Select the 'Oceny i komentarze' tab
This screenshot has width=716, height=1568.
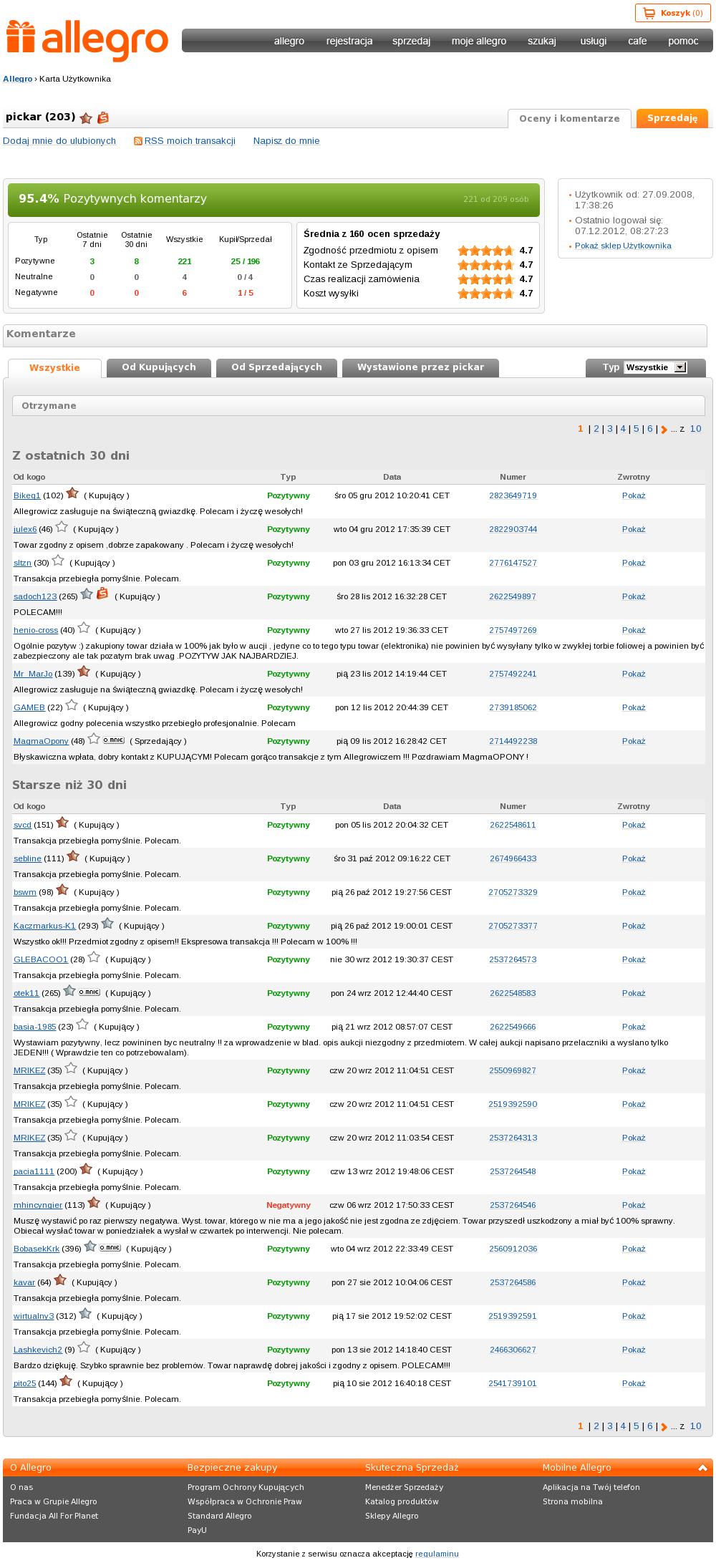coord(569,119)
